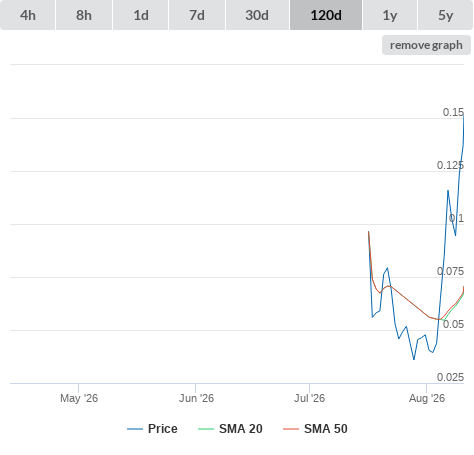Select the 4h time range tab
Screen dimensions: 474x455
click(28, 15)
